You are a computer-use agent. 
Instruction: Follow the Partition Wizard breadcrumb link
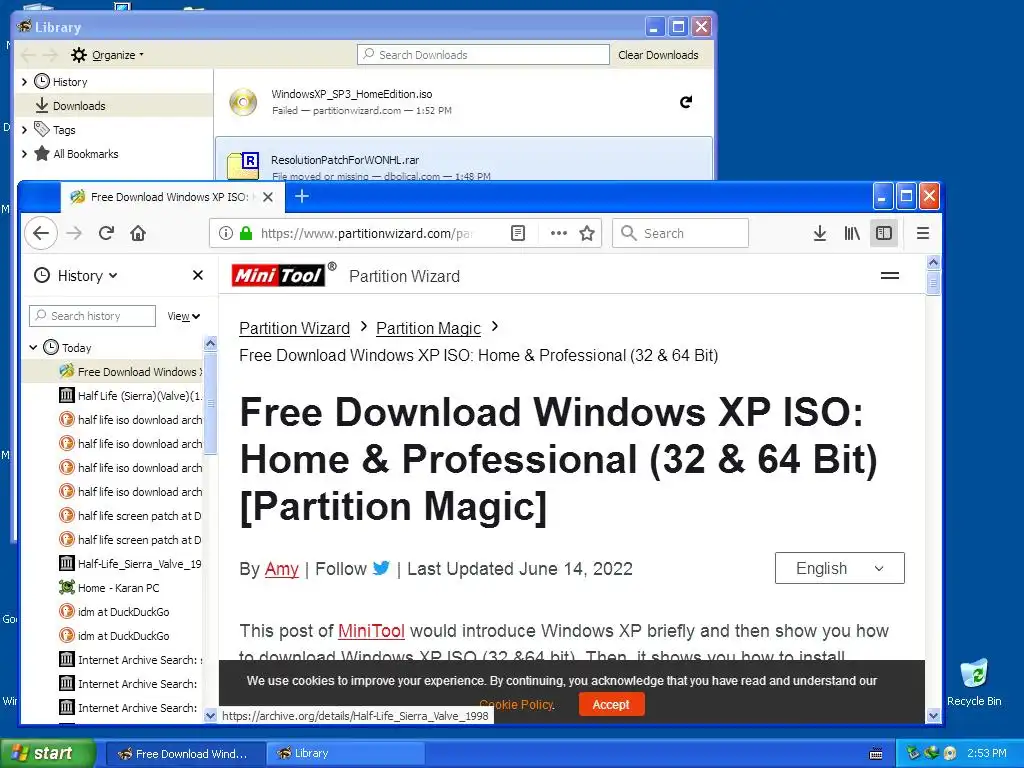pyautogui.click(x=295, y=328)
